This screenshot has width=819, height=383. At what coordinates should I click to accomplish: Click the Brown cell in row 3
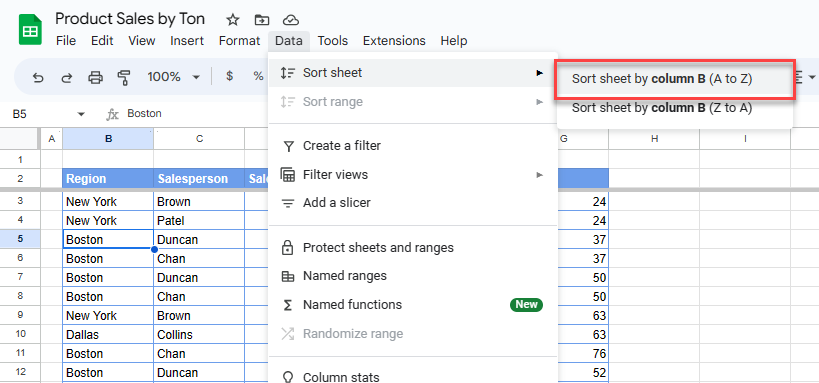coord(199,202)
